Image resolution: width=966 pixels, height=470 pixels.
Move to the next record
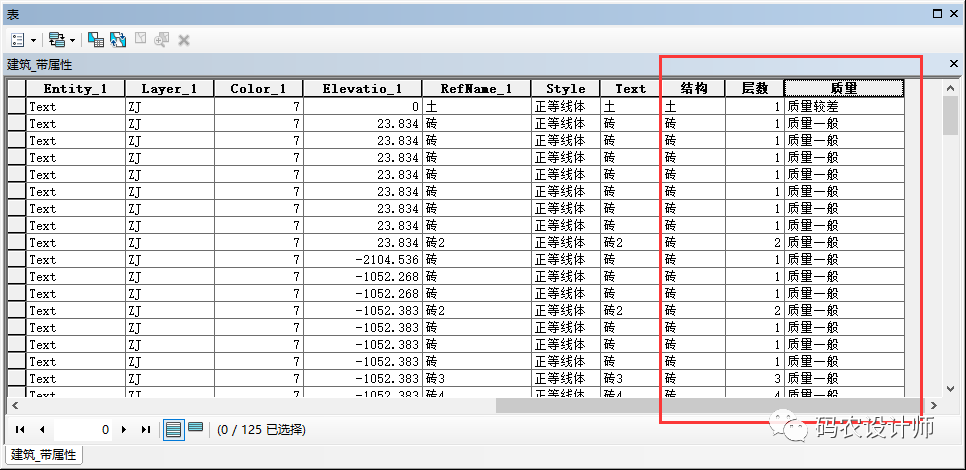pyautogui.click(x=124, y=429)
